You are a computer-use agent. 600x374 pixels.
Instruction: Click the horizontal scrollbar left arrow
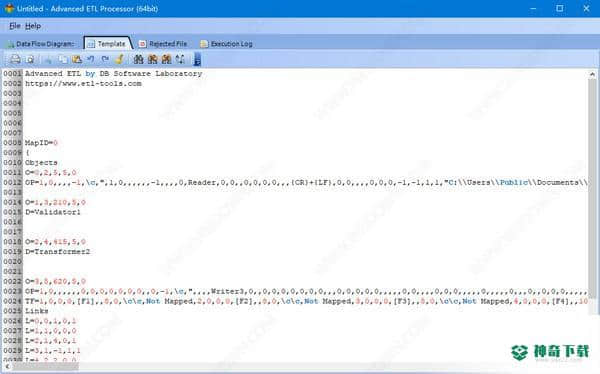[7, 367]
